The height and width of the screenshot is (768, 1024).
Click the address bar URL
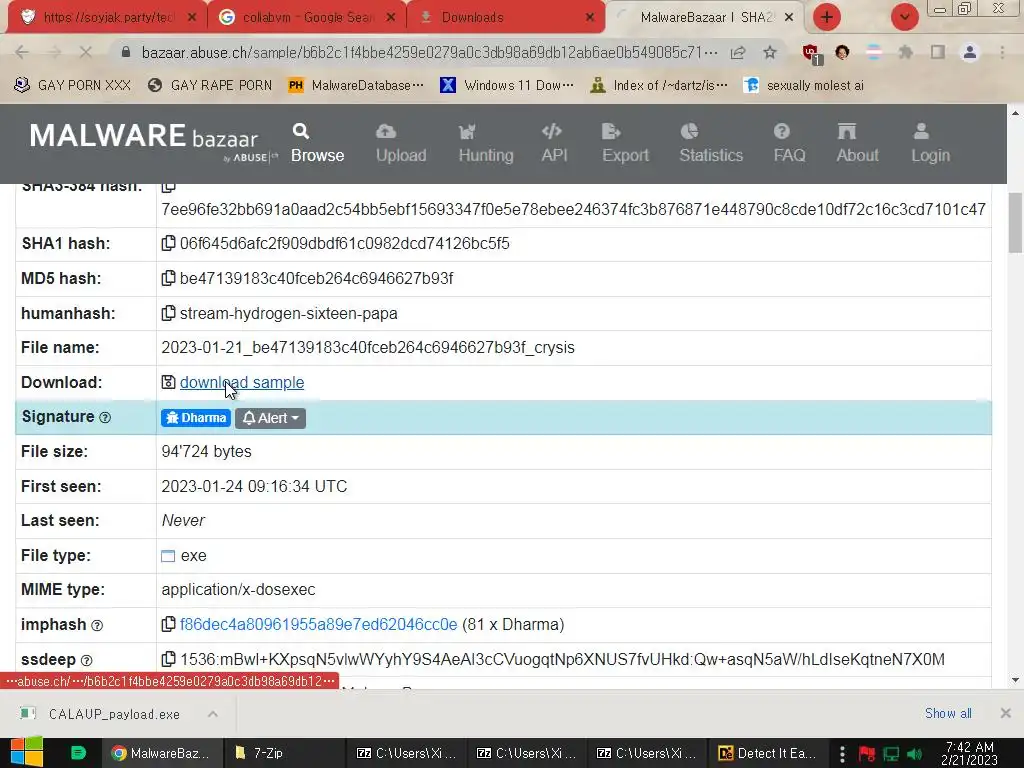pos(429,52)
